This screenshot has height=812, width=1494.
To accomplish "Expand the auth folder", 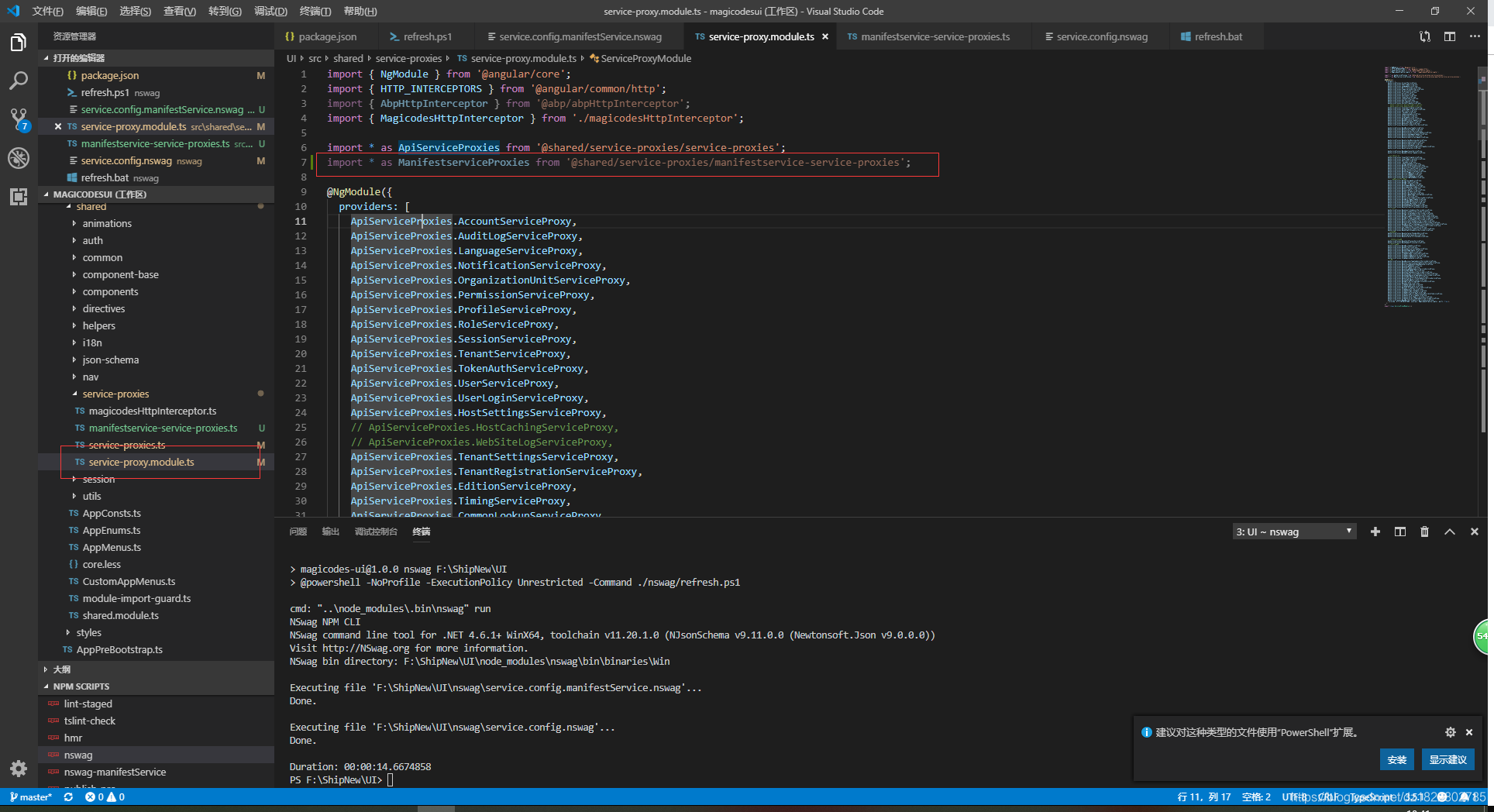I will [92, 240].
